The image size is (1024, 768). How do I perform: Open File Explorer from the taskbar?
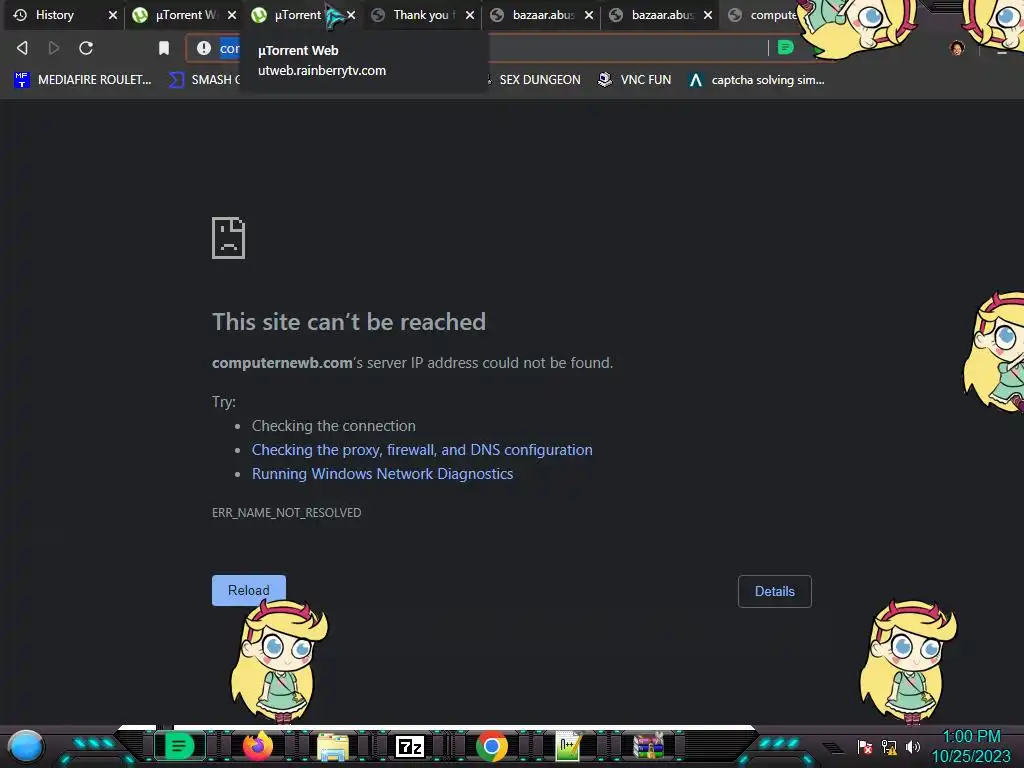point(333,746)
